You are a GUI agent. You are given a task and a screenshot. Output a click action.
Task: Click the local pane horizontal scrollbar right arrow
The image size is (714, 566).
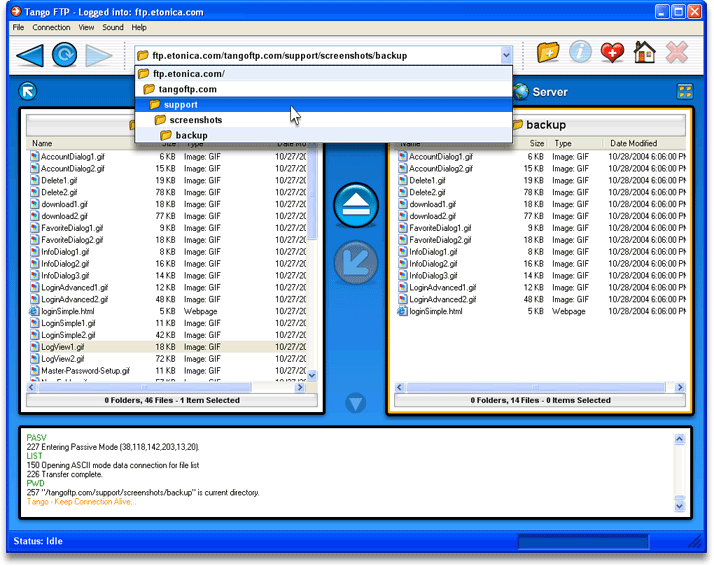[300, 388]
